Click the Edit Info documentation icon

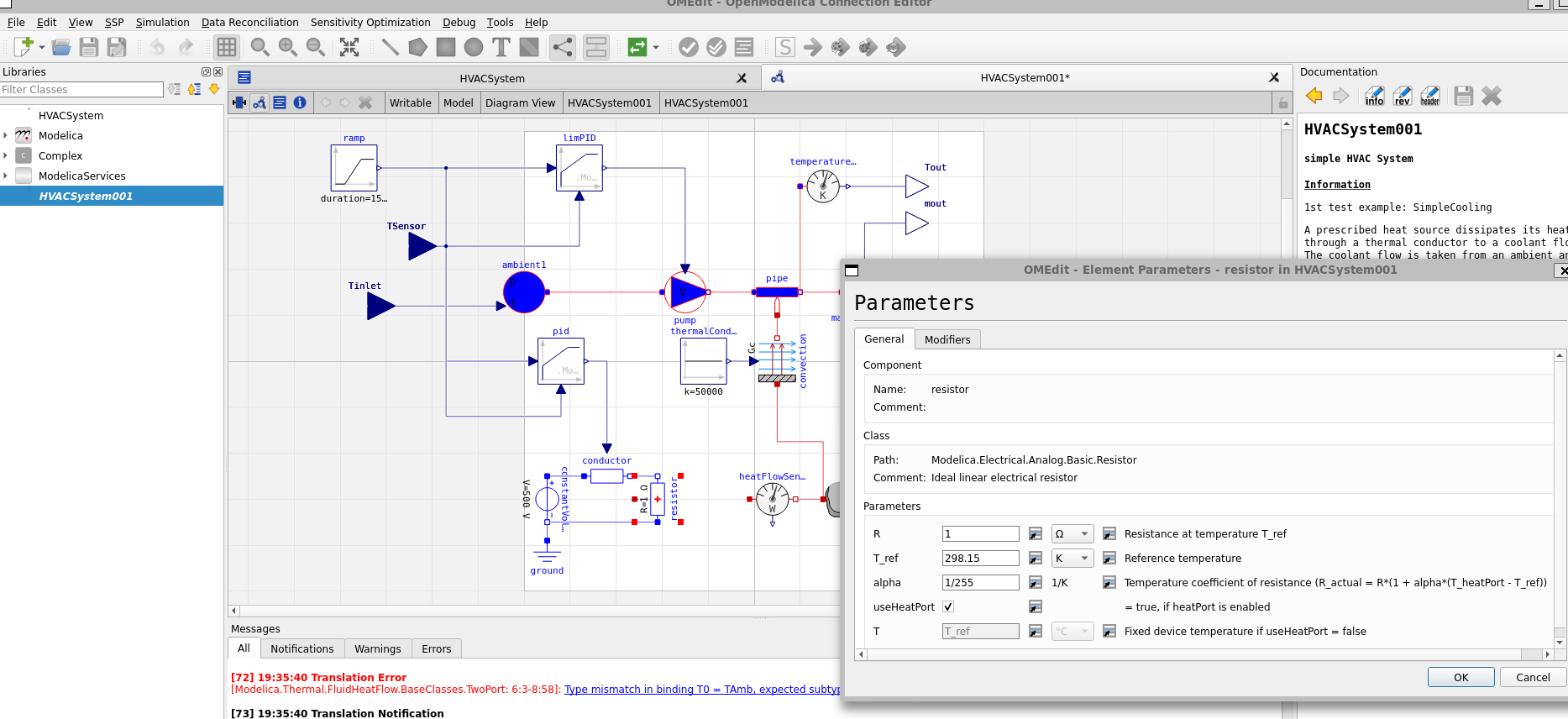(1374, 96)
